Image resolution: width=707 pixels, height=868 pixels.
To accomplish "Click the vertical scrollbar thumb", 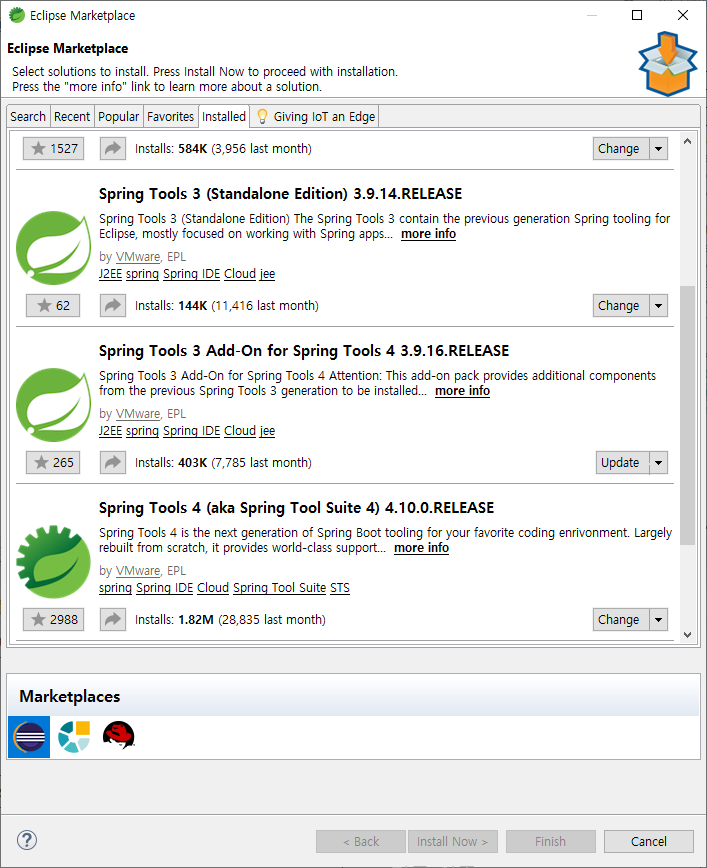I will pos(688,416).
